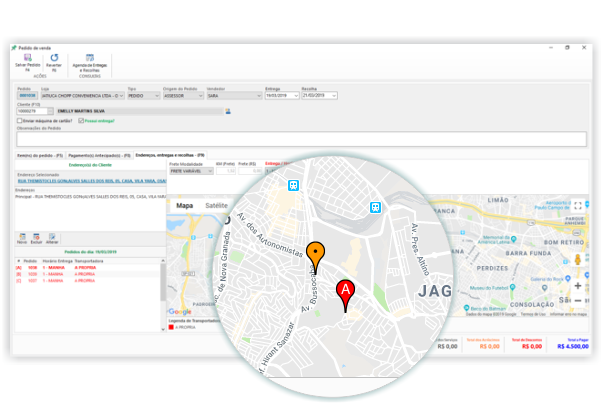Screen dimensions: 608x403
Task: Click orders list scroll-down arrow
Action: point(163,329)
